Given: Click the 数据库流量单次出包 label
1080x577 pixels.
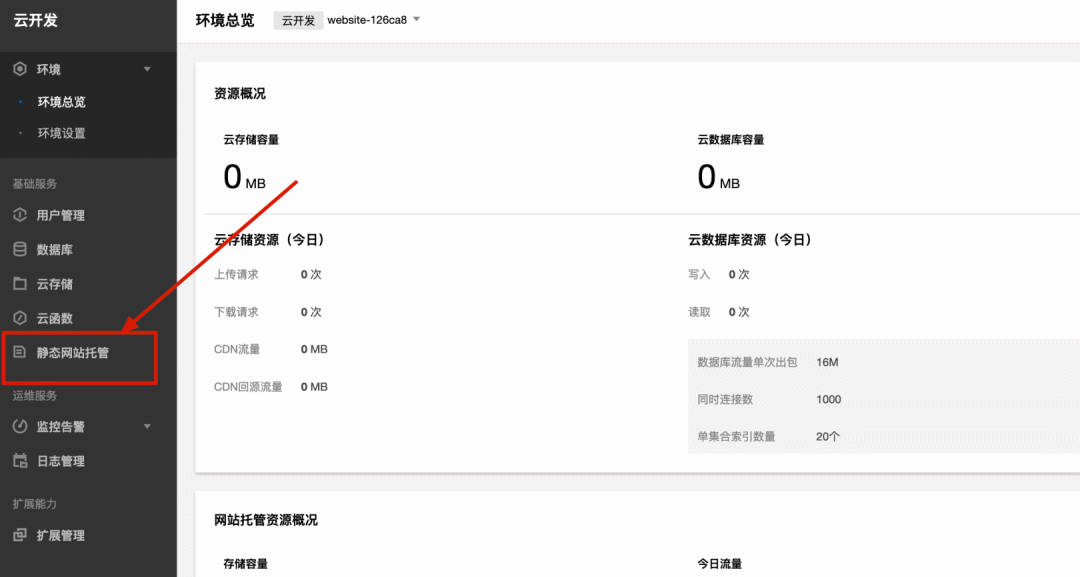Looking at the screenshot, I should point(747,362).
